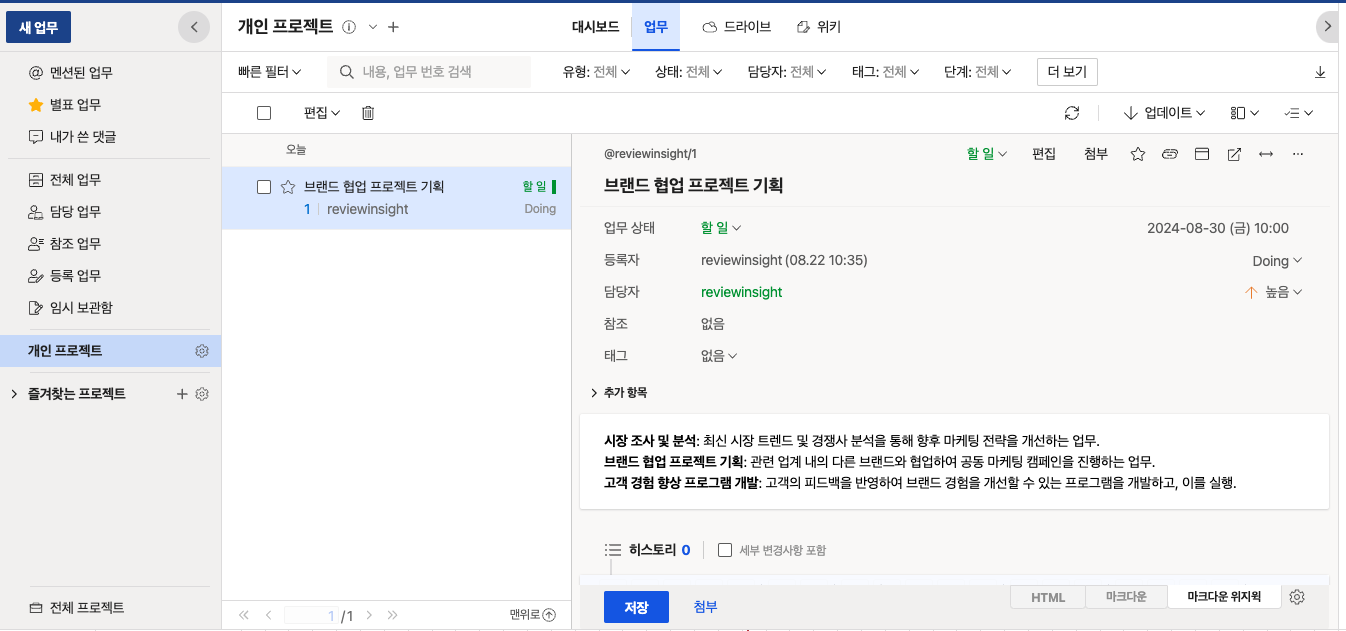Click the refresh icon above task detail

point(1072,113)
